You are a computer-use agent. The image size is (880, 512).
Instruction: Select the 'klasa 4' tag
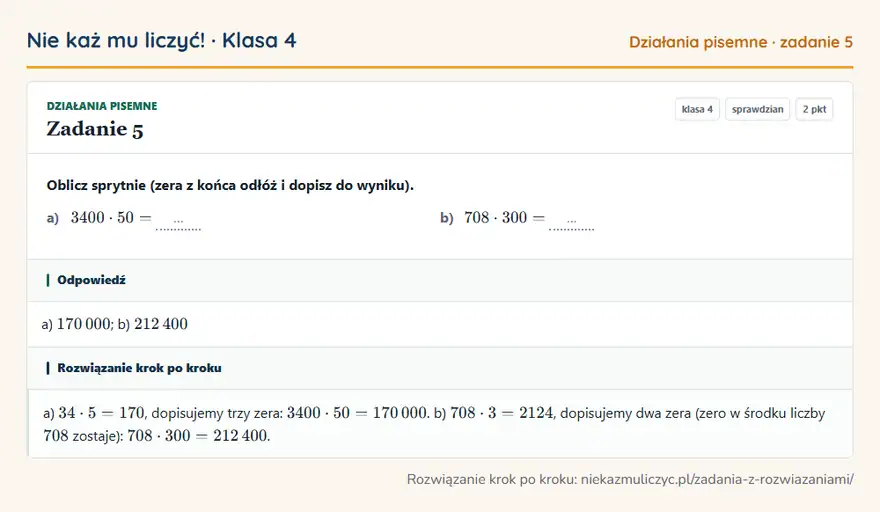[697, 109]
